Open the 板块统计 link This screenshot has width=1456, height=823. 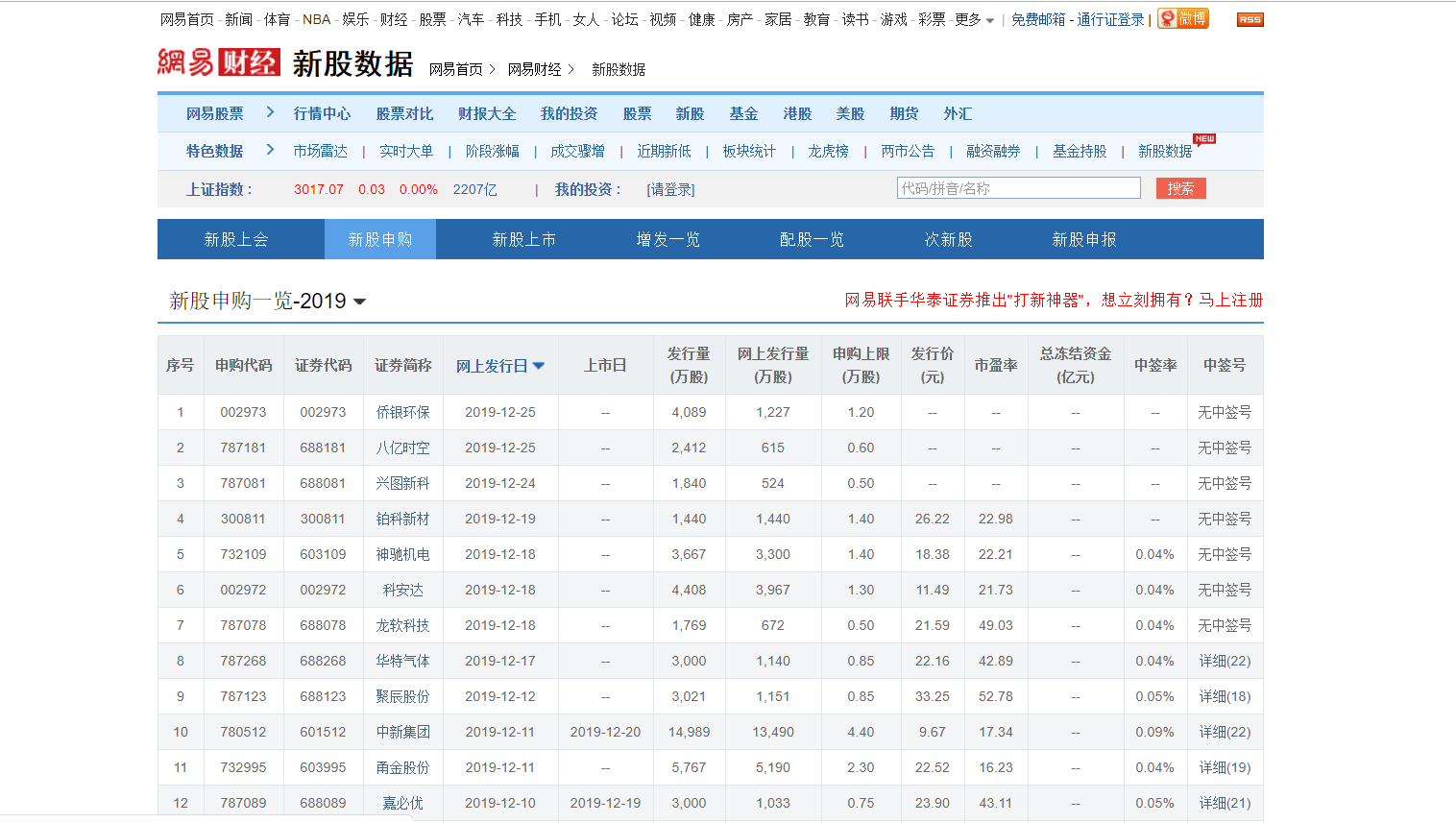[749, 151]
